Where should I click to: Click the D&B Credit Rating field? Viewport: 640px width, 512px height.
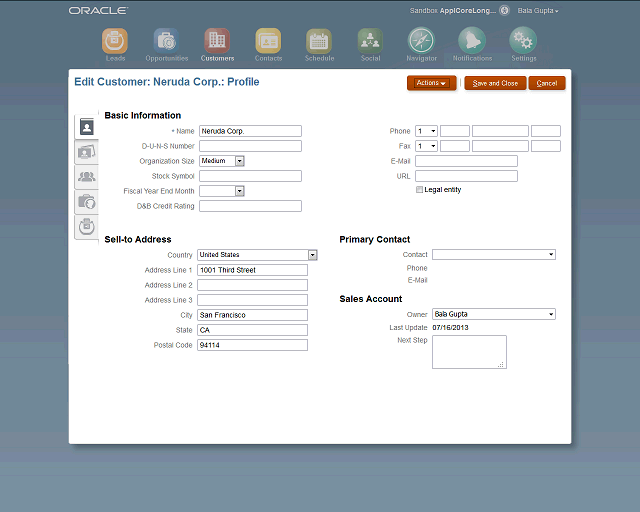(250, 206)
